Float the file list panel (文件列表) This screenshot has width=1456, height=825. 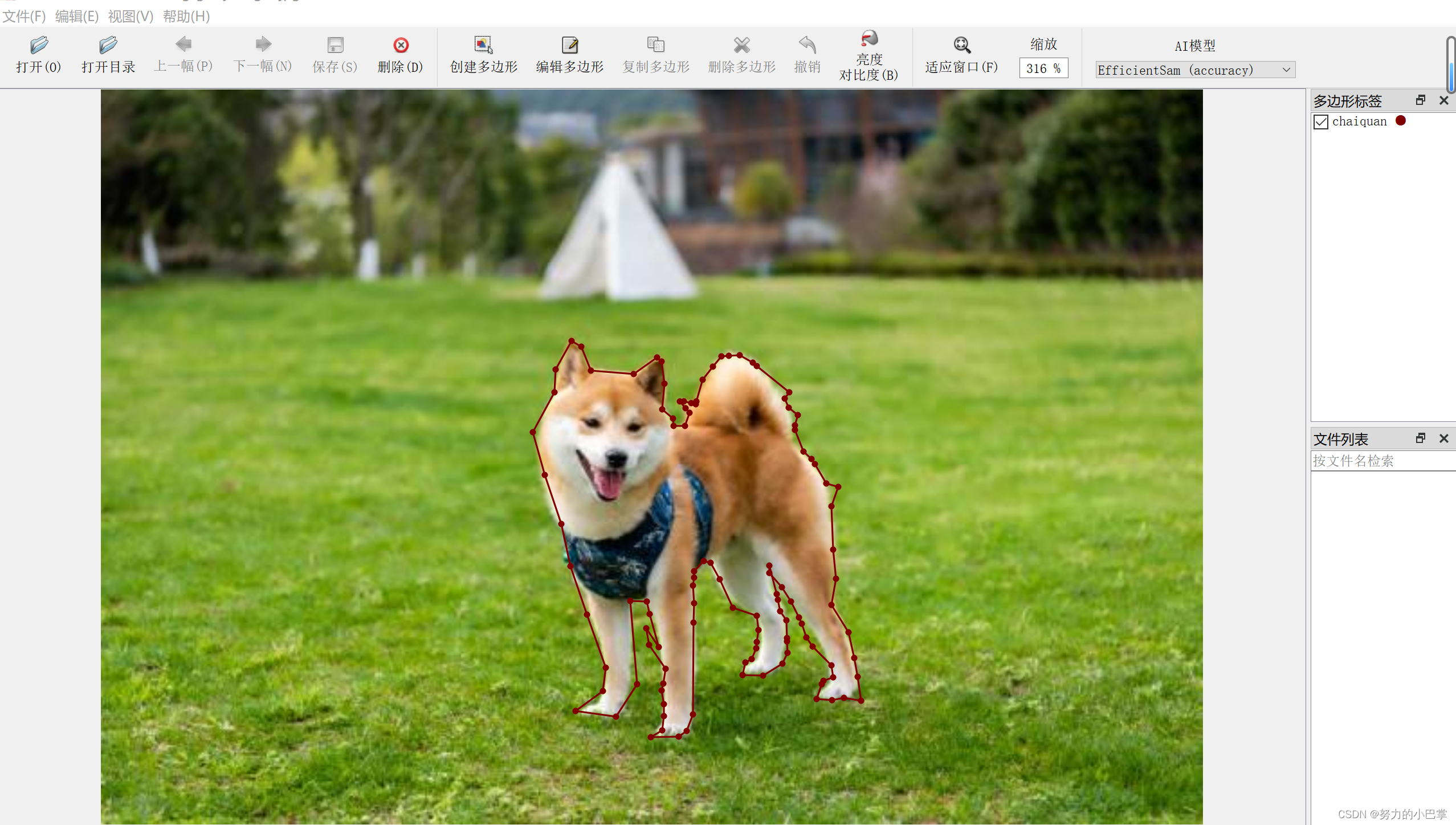(1420, 438)
